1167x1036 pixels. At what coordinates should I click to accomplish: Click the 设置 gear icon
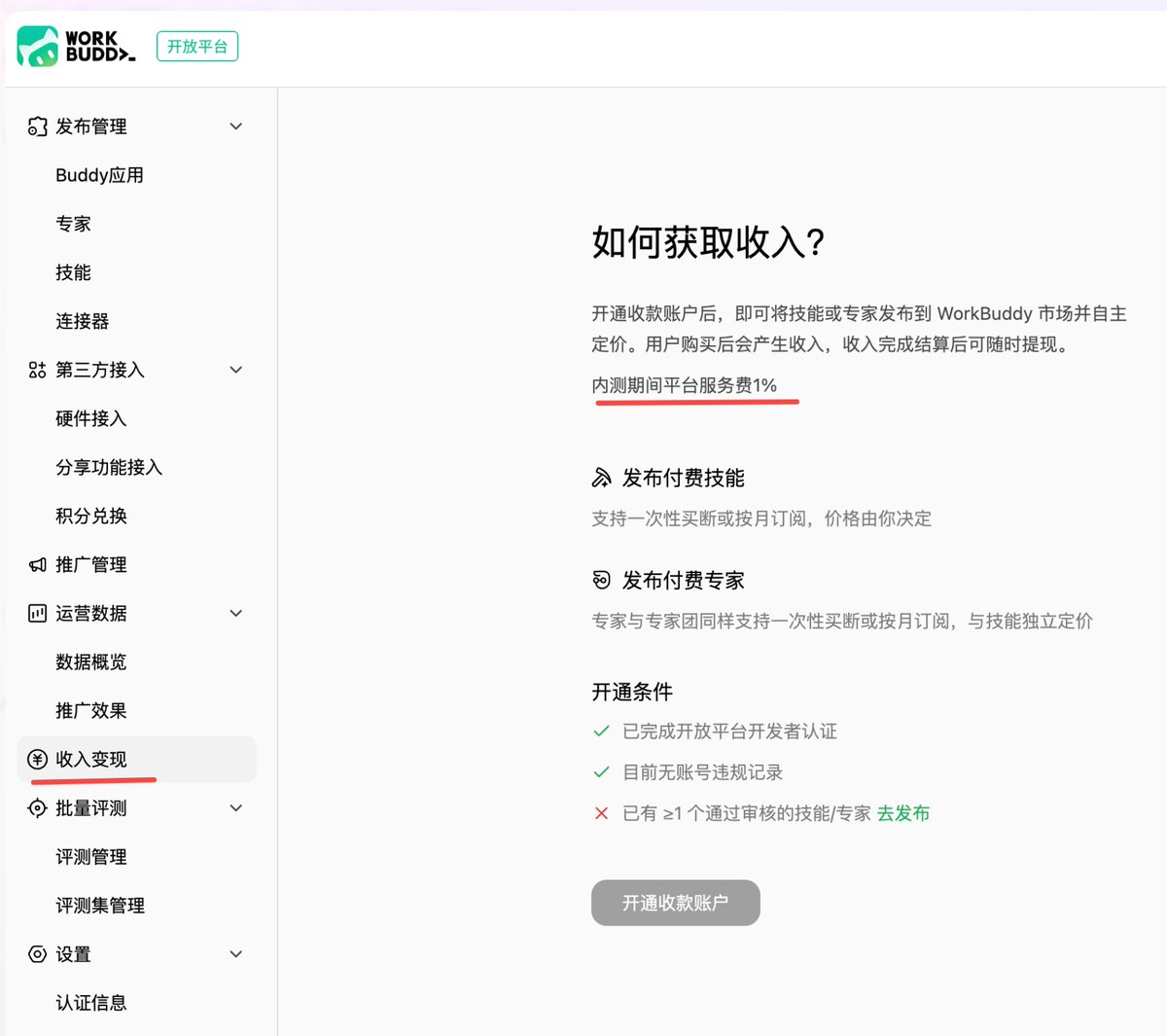pyautogui.click(x=37, y=954)
